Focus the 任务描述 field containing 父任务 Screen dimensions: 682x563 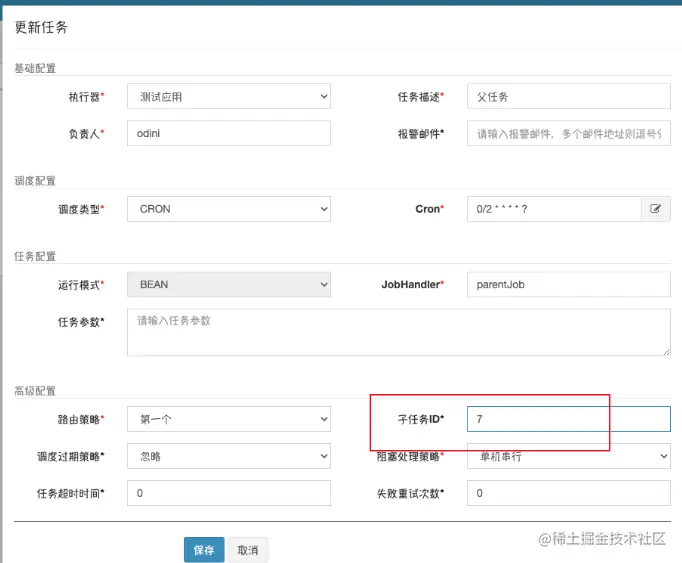coord(568,96)
